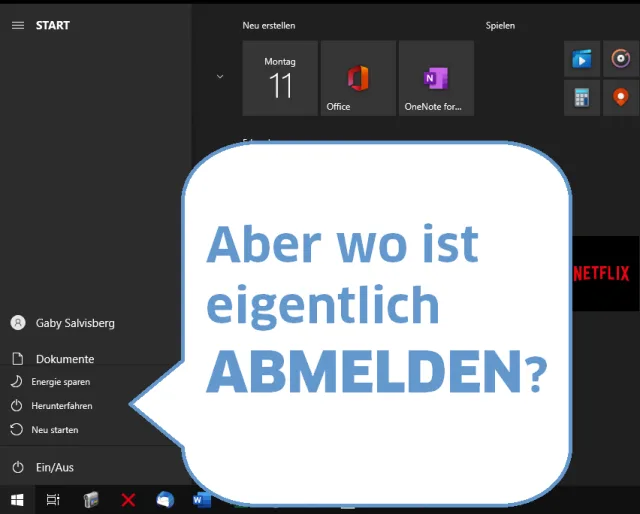Click the document icon beside Dokumente
The height and width of the screenshot is (514, 640).
point(18,358)
